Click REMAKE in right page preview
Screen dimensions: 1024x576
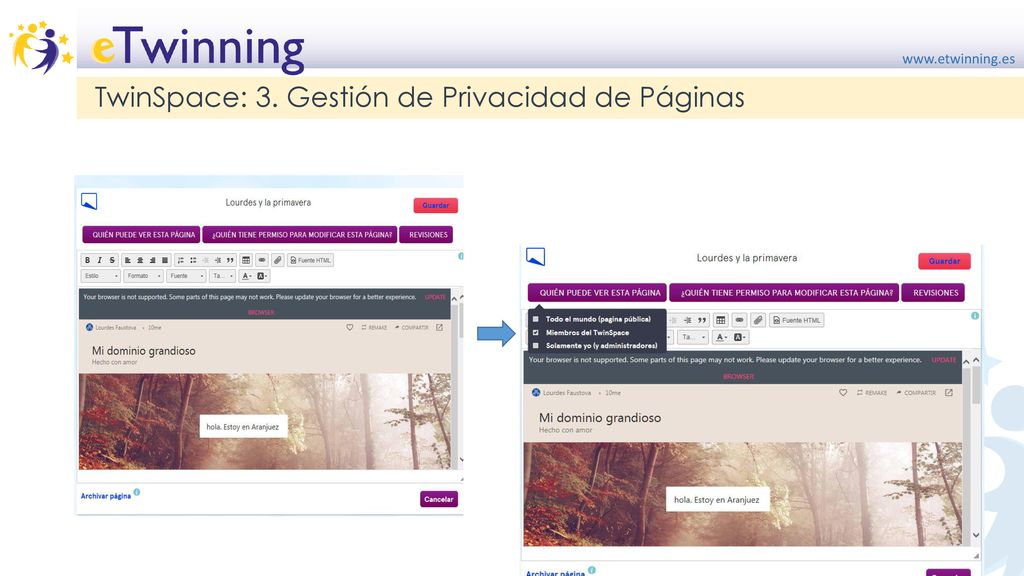[872, 392]
